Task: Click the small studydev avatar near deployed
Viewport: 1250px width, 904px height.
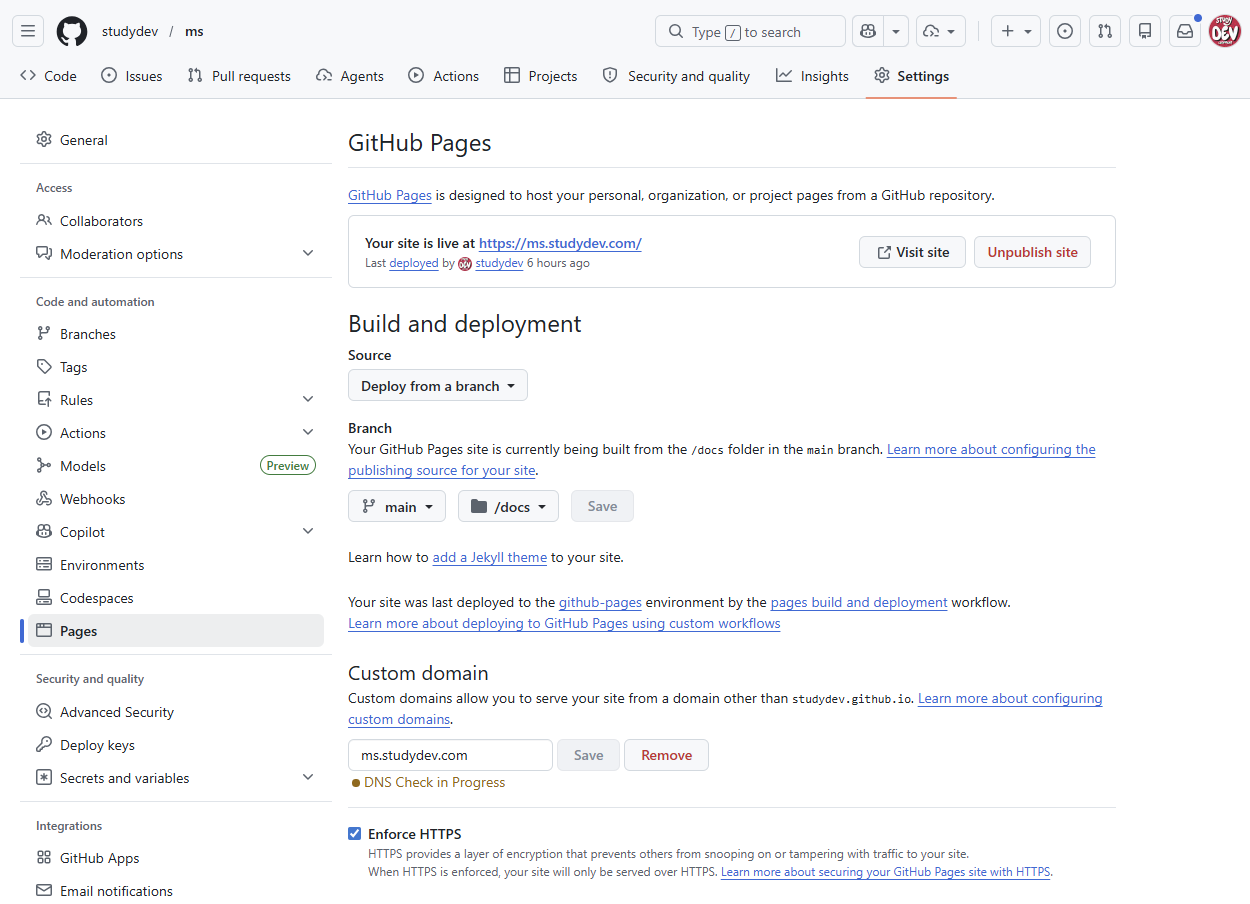Action: point(465,264)
